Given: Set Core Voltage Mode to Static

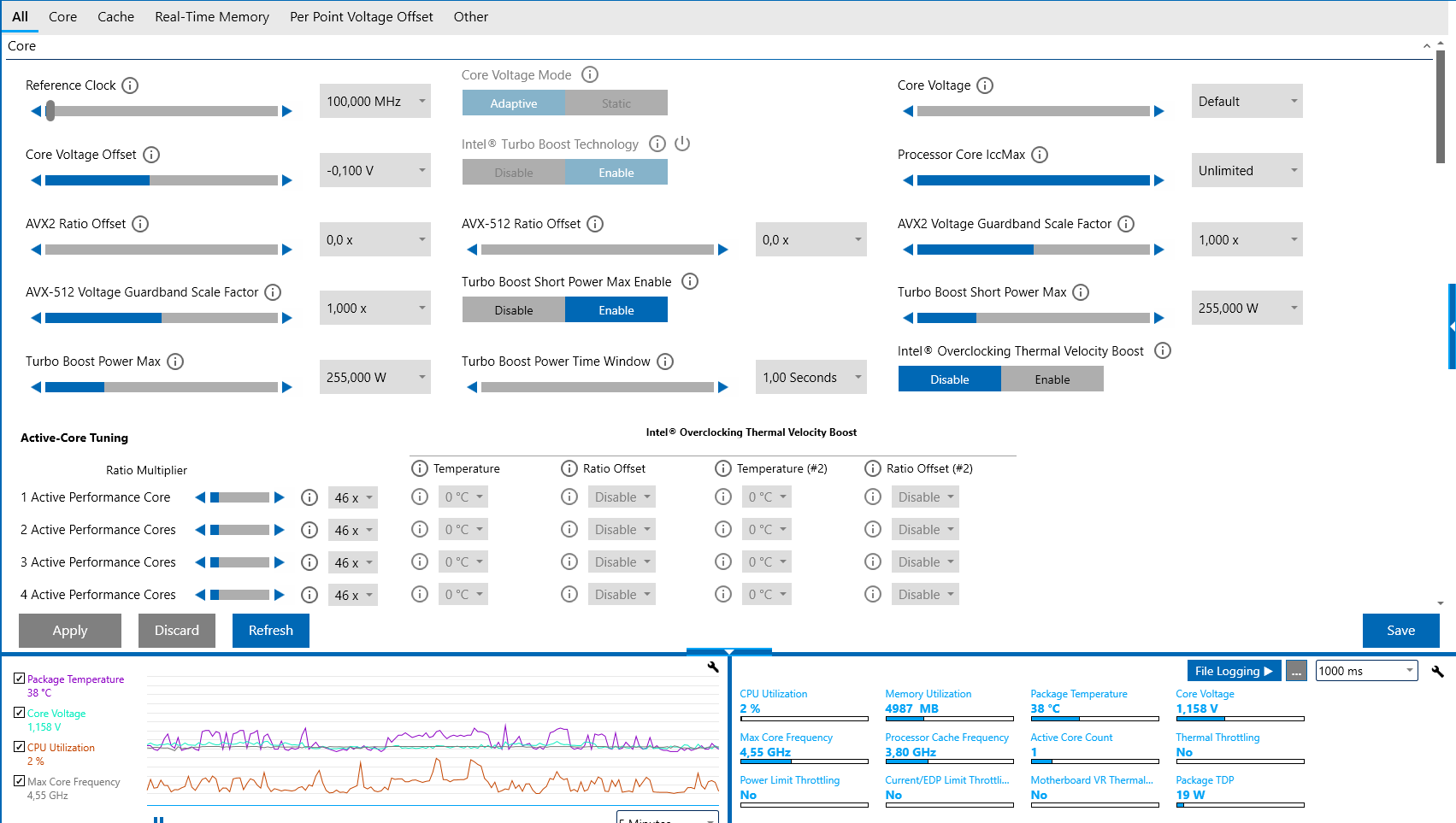Looking at the screenshot, I should 616,103.
